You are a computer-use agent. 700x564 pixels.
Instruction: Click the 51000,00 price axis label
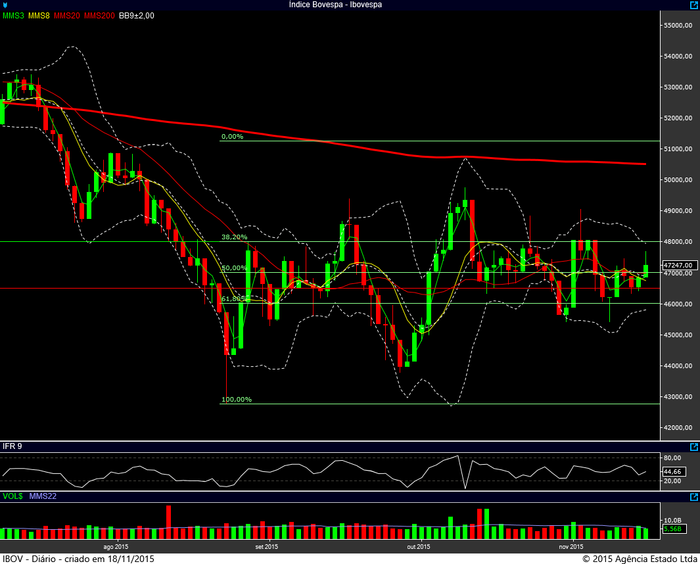tap(678, 149)
